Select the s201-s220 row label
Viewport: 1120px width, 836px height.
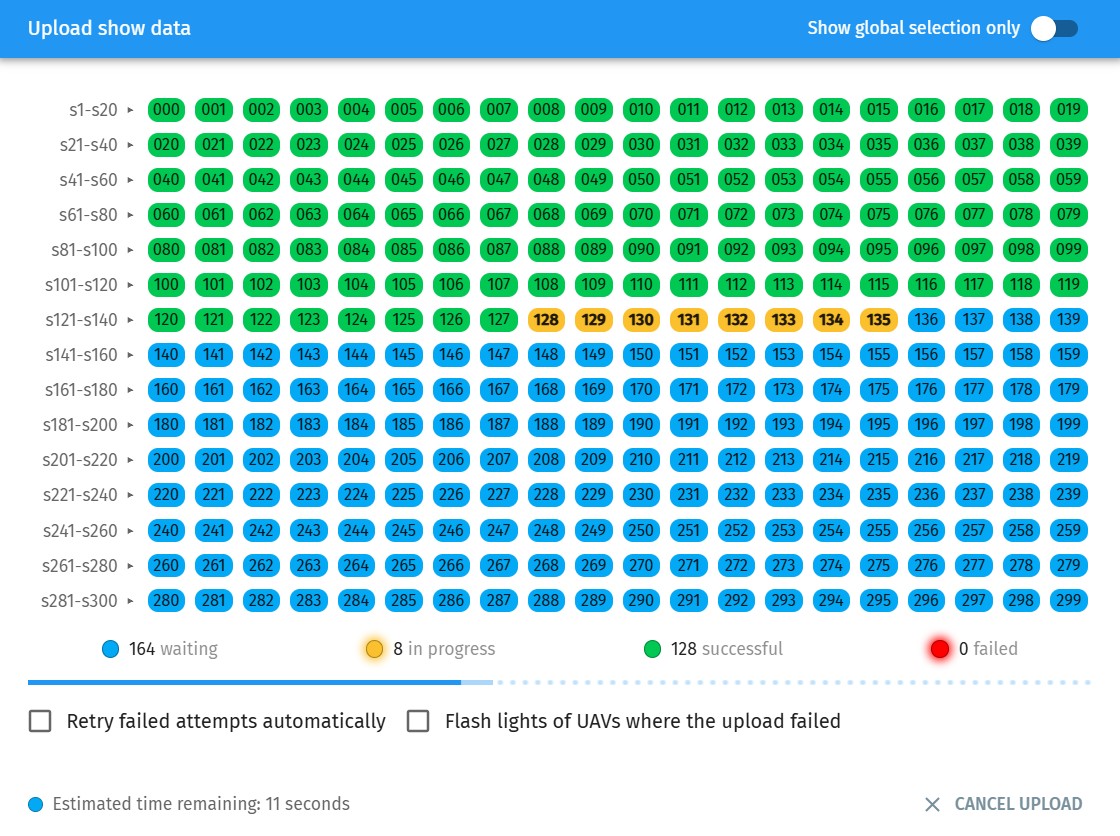80,460
